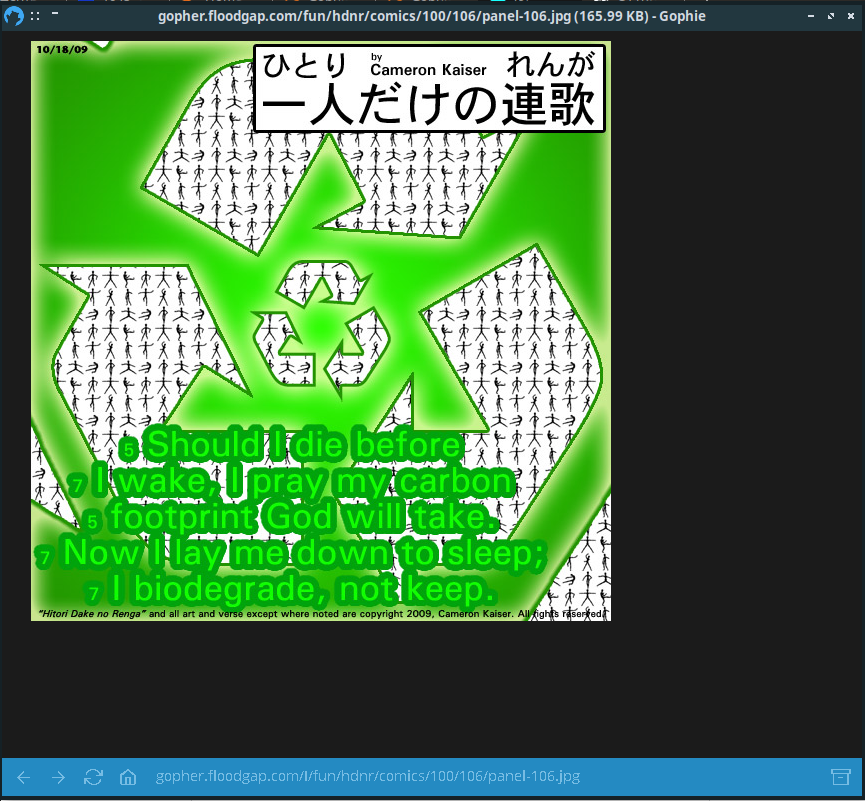Go back to the previous Gopher page

[x=24, y=777]
